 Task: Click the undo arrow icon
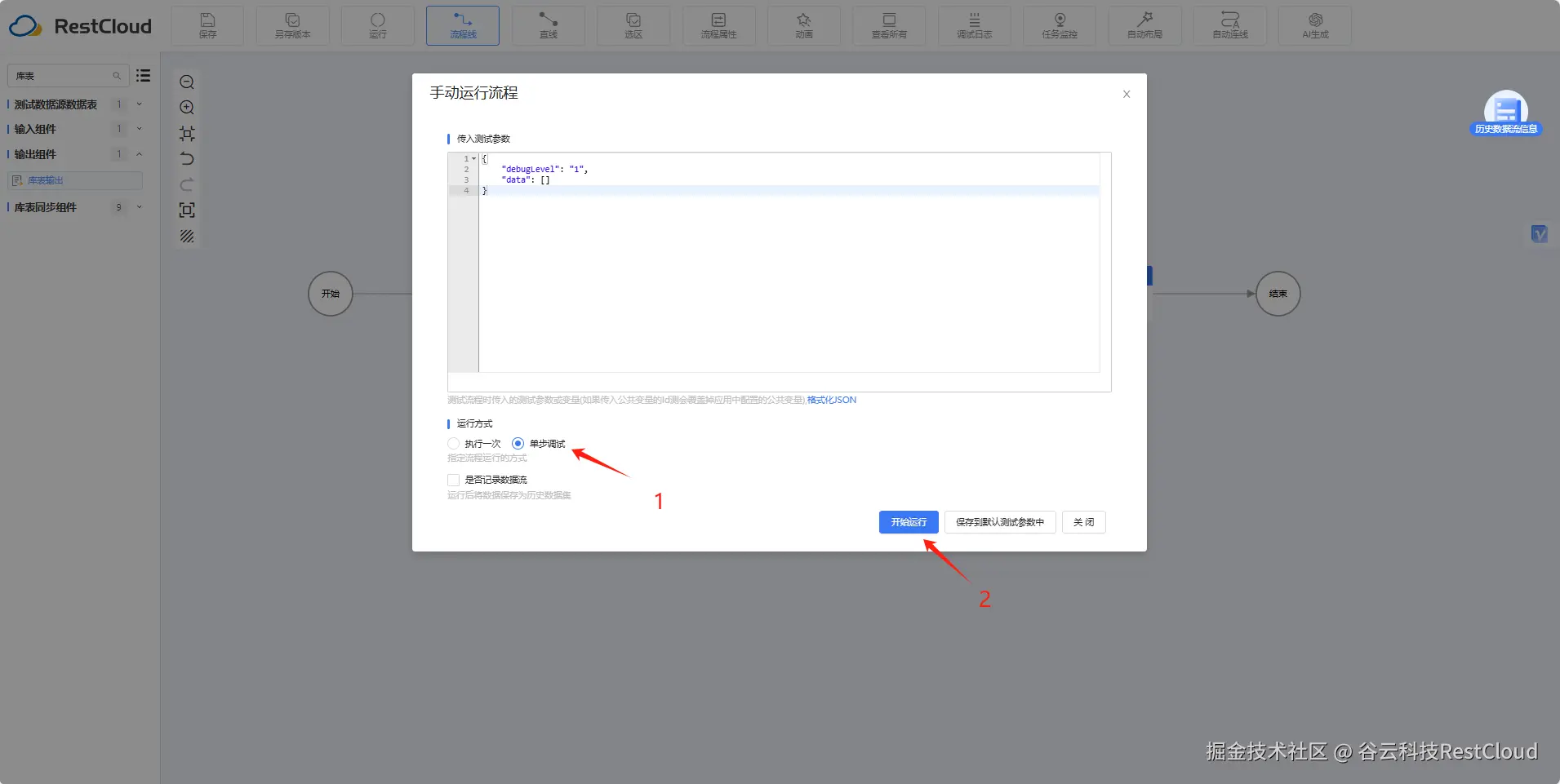(x=187, y=159)
